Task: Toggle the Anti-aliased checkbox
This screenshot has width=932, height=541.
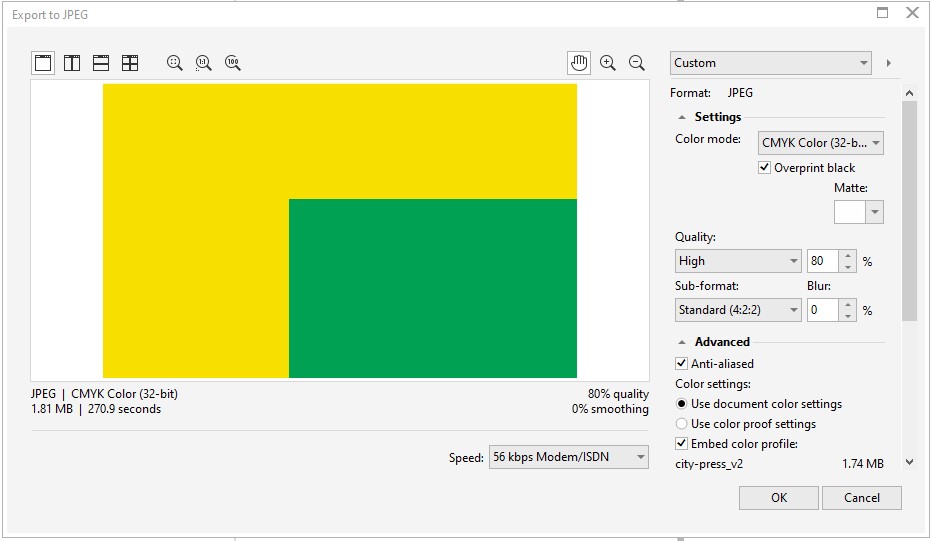Action: [x=682, y=364]
